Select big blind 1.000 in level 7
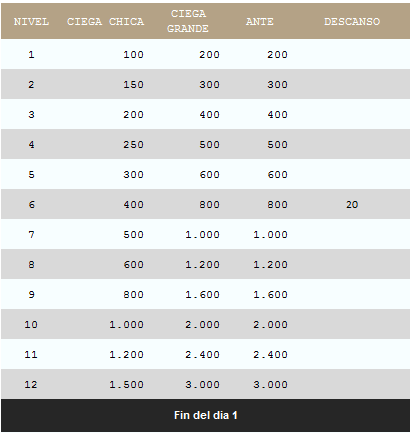Screen dimensions: 413x433 pyautogui.click(x=202, y=234)
